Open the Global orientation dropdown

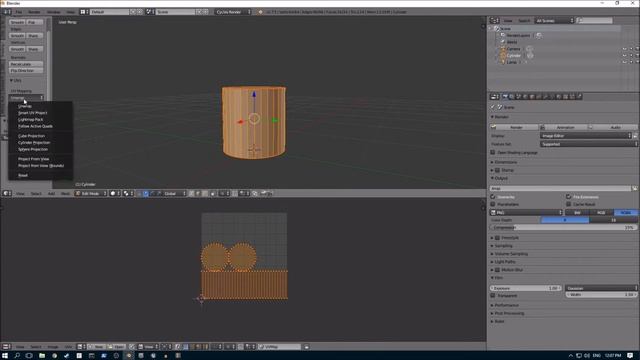tap(175, 193)
